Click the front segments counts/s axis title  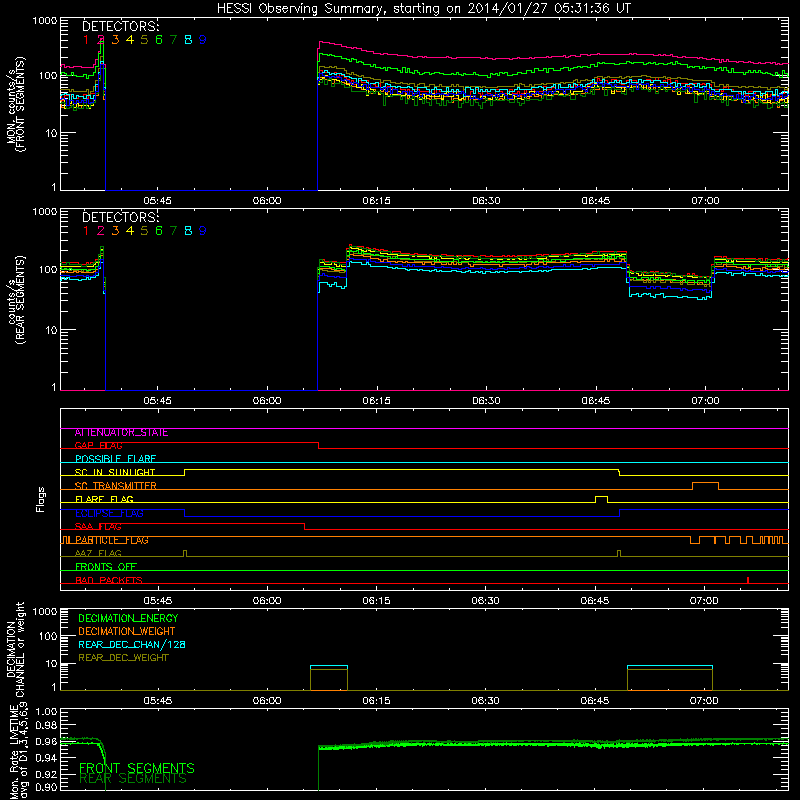click(16, 104)
